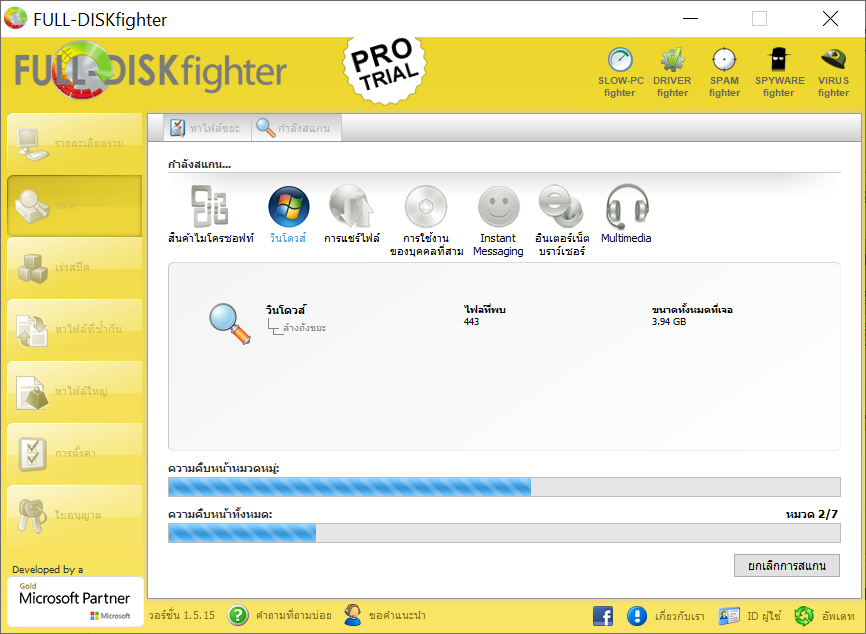Minimize the FULL-DISKfighter window

coord(690,19)
